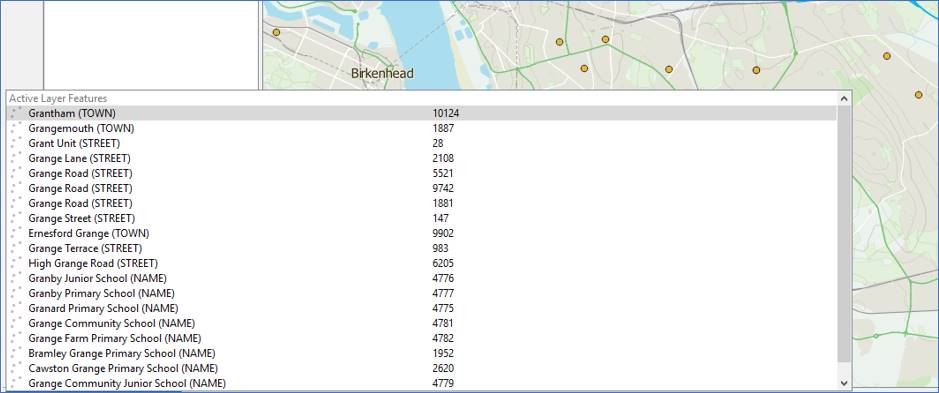Screen dimensions: 939x393
Task: Select Grange Terrace (STREET) row
Action: point(422,248)
